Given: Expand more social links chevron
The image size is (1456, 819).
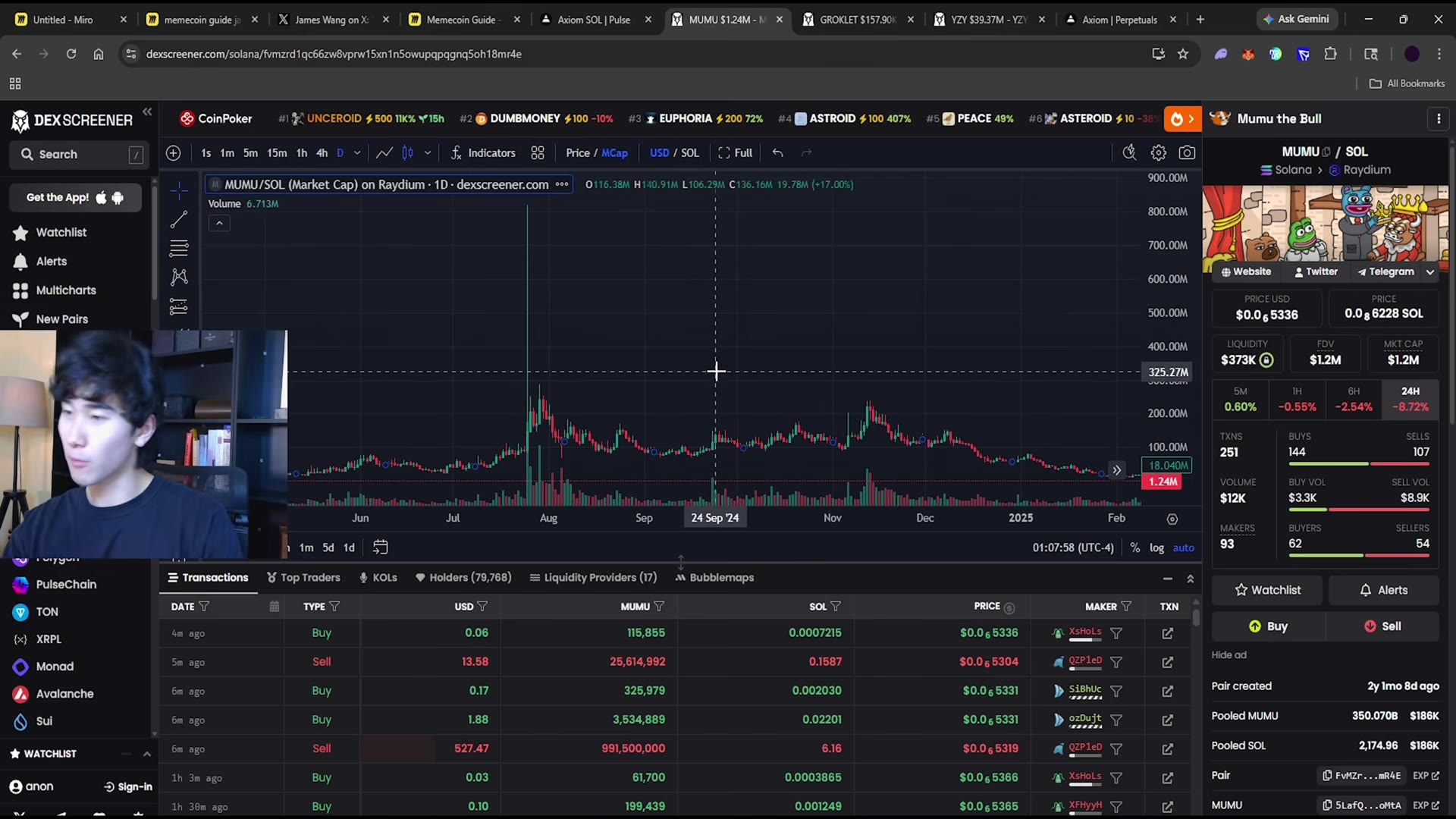Looking at the screenshot, I should [1430, 271].
